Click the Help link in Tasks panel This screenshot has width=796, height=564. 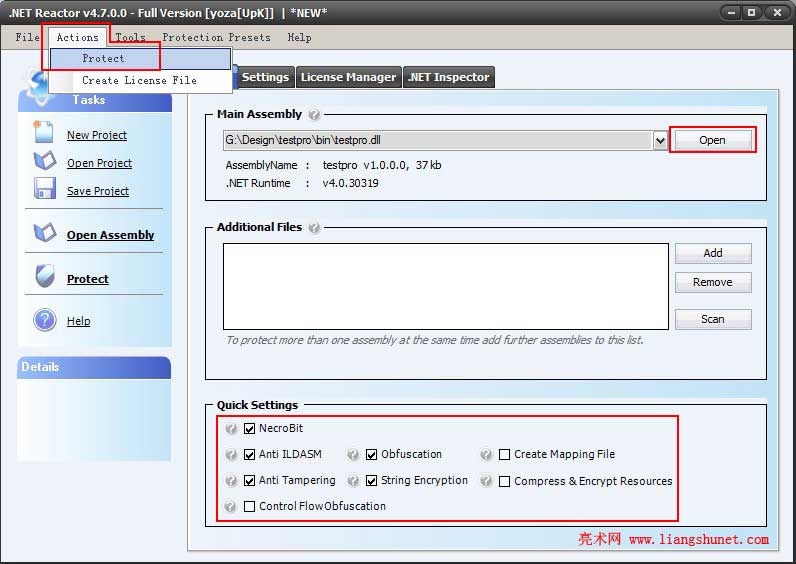pyautogui.click(x=79, y=321)
